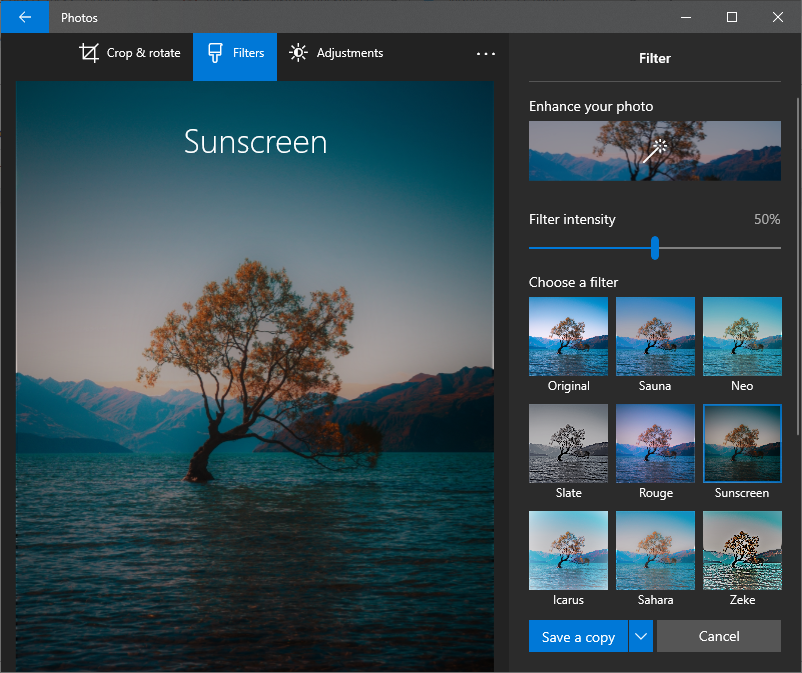Click the Cancel button
The image size is (802, 673).
tap(718, 636)
